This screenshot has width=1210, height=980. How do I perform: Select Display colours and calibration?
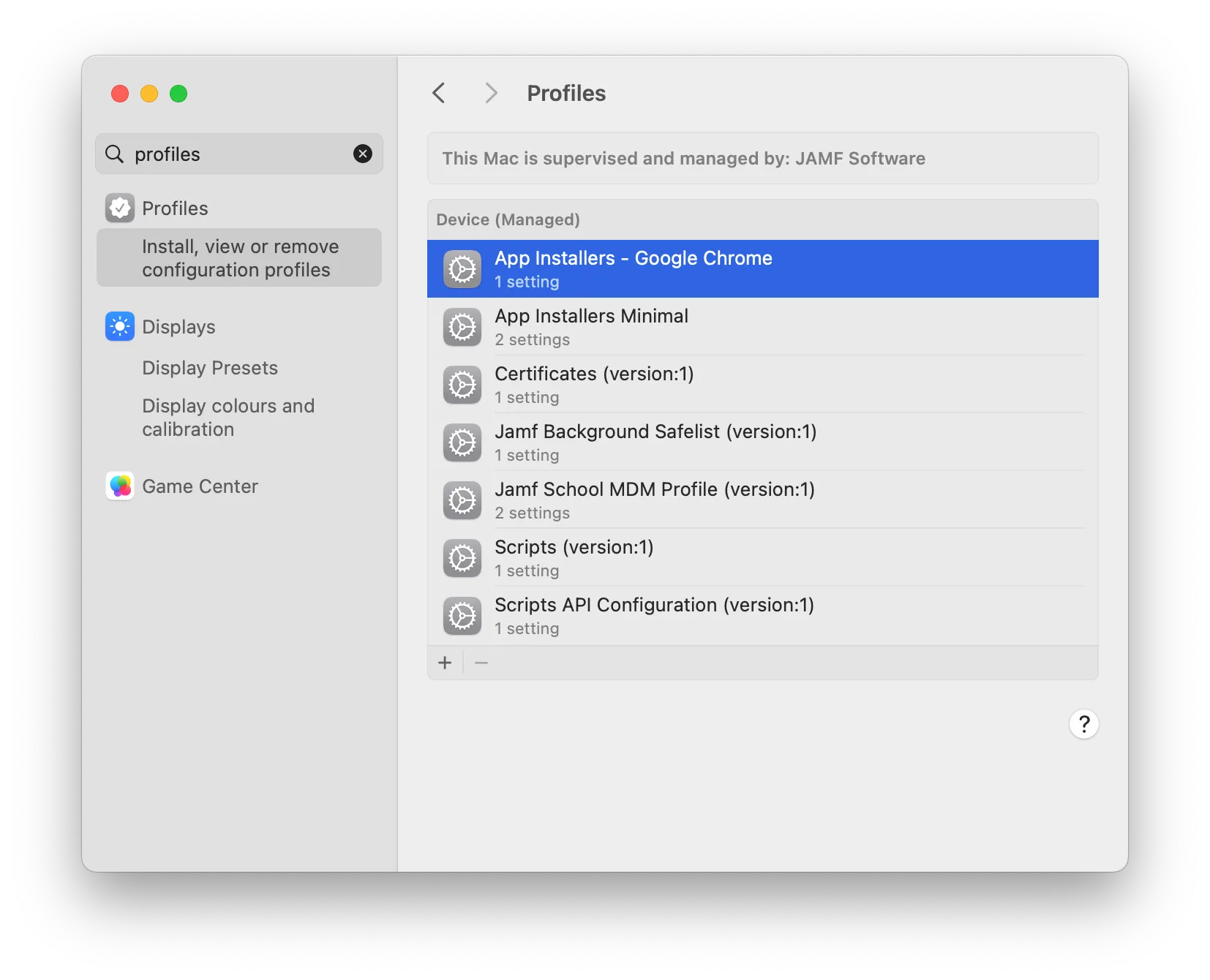(x=228, y=418)
